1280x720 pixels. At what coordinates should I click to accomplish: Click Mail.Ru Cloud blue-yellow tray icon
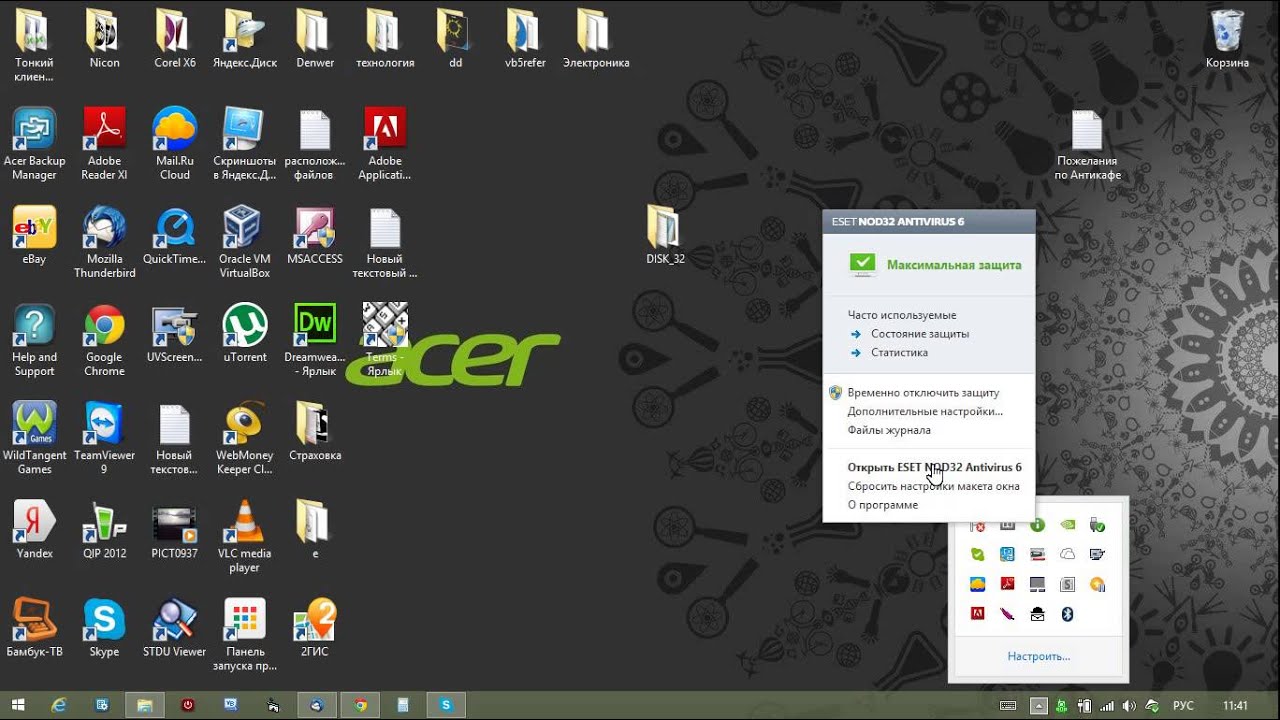tap(977, 584)
